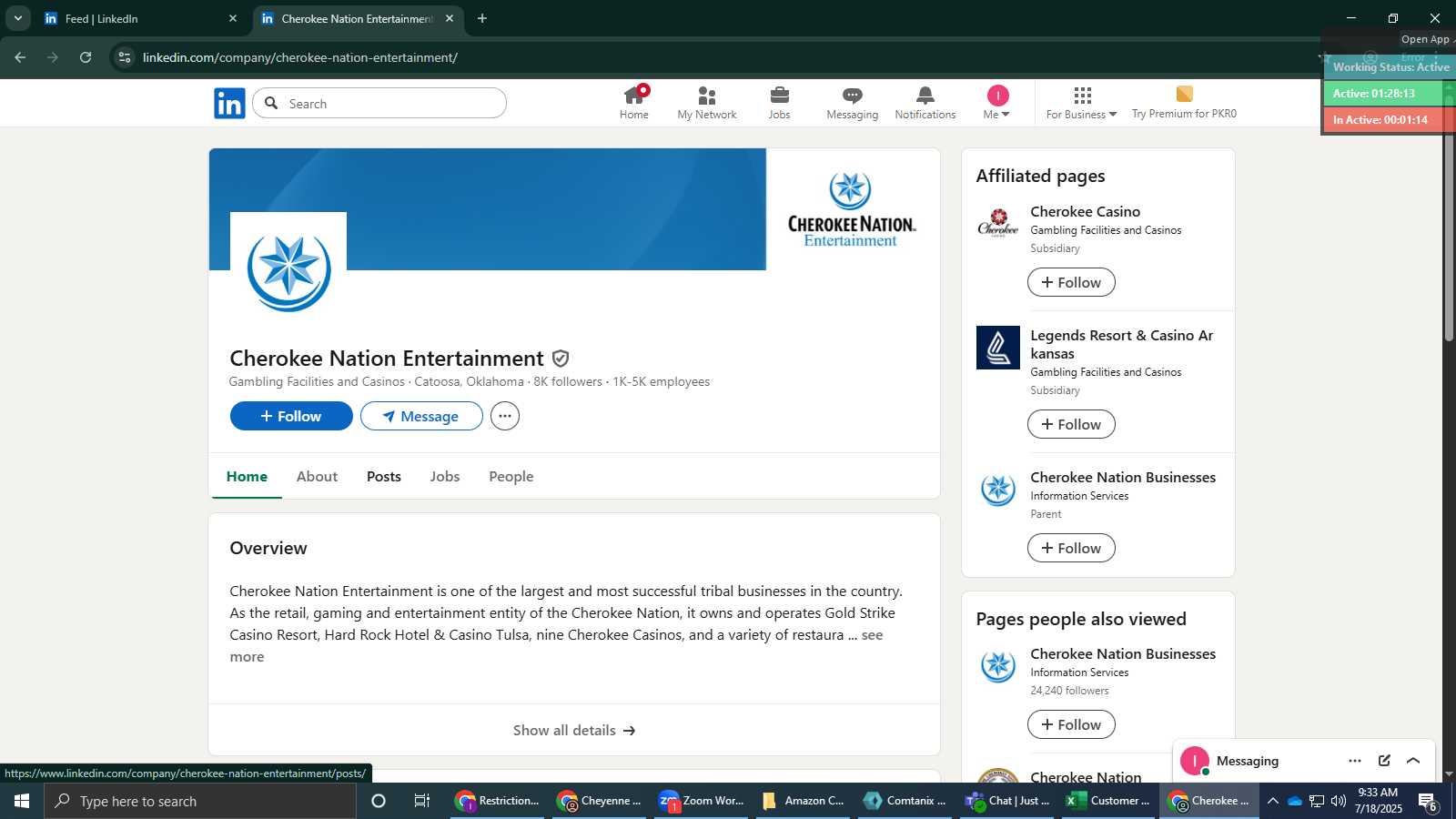Click the taskbar search box
The image size is (1456, 819).
[x=200, y=801]
